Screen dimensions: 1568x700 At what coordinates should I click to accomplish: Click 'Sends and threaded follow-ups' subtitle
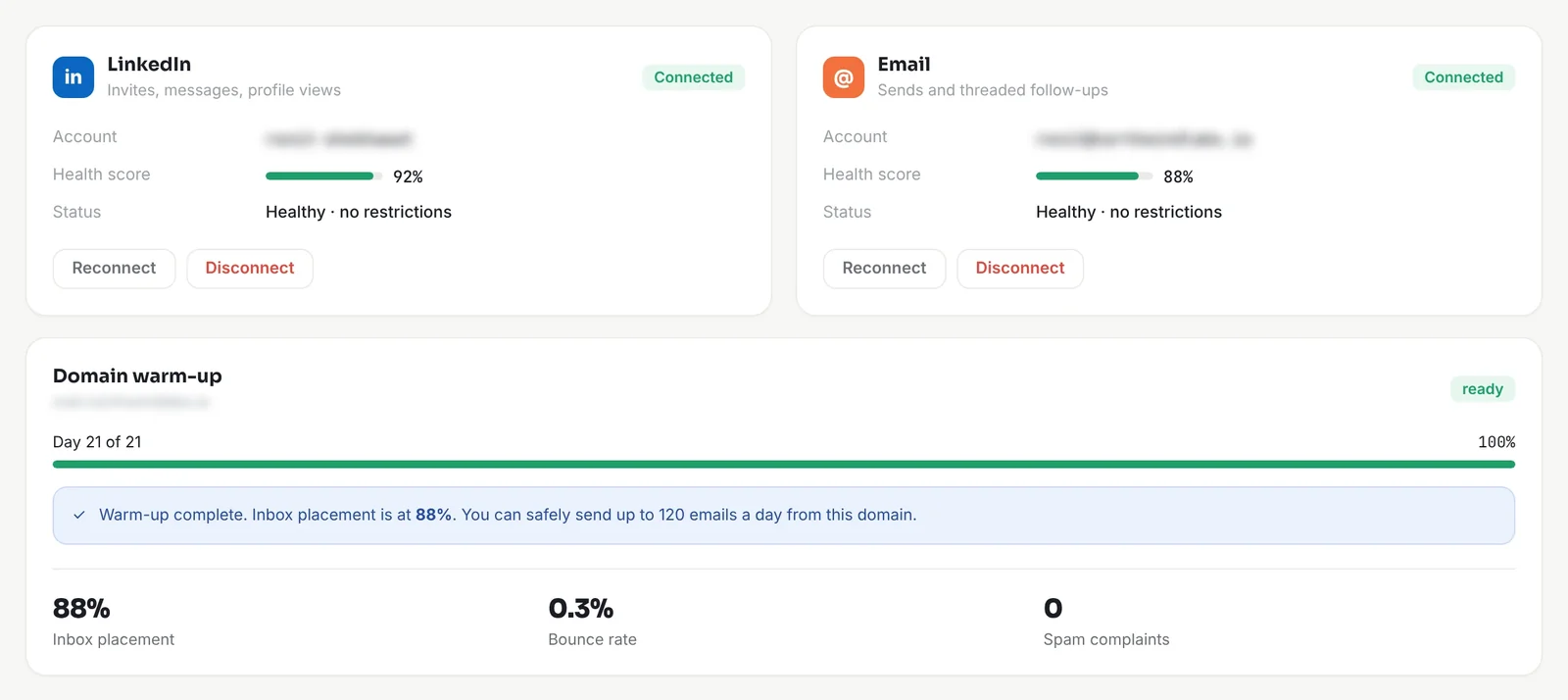pos(993,90)
